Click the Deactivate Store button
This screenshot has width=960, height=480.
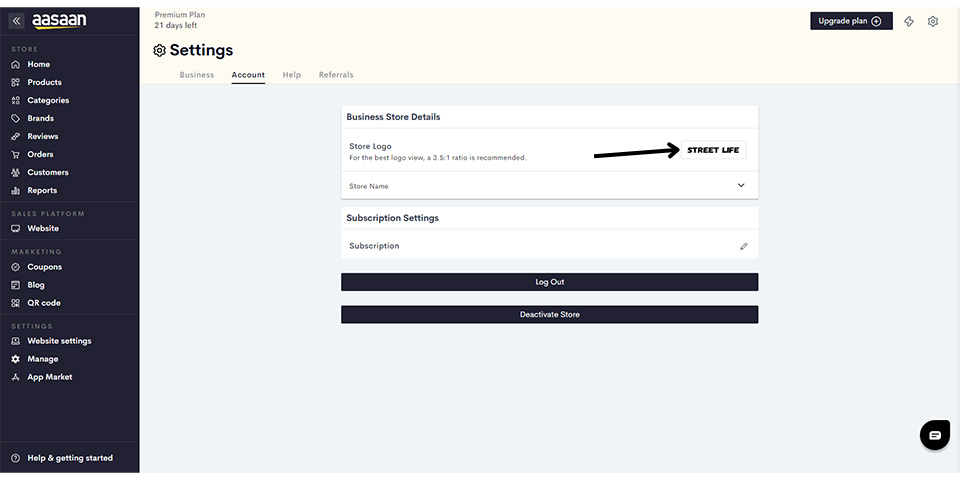click(x=549, y=315)
